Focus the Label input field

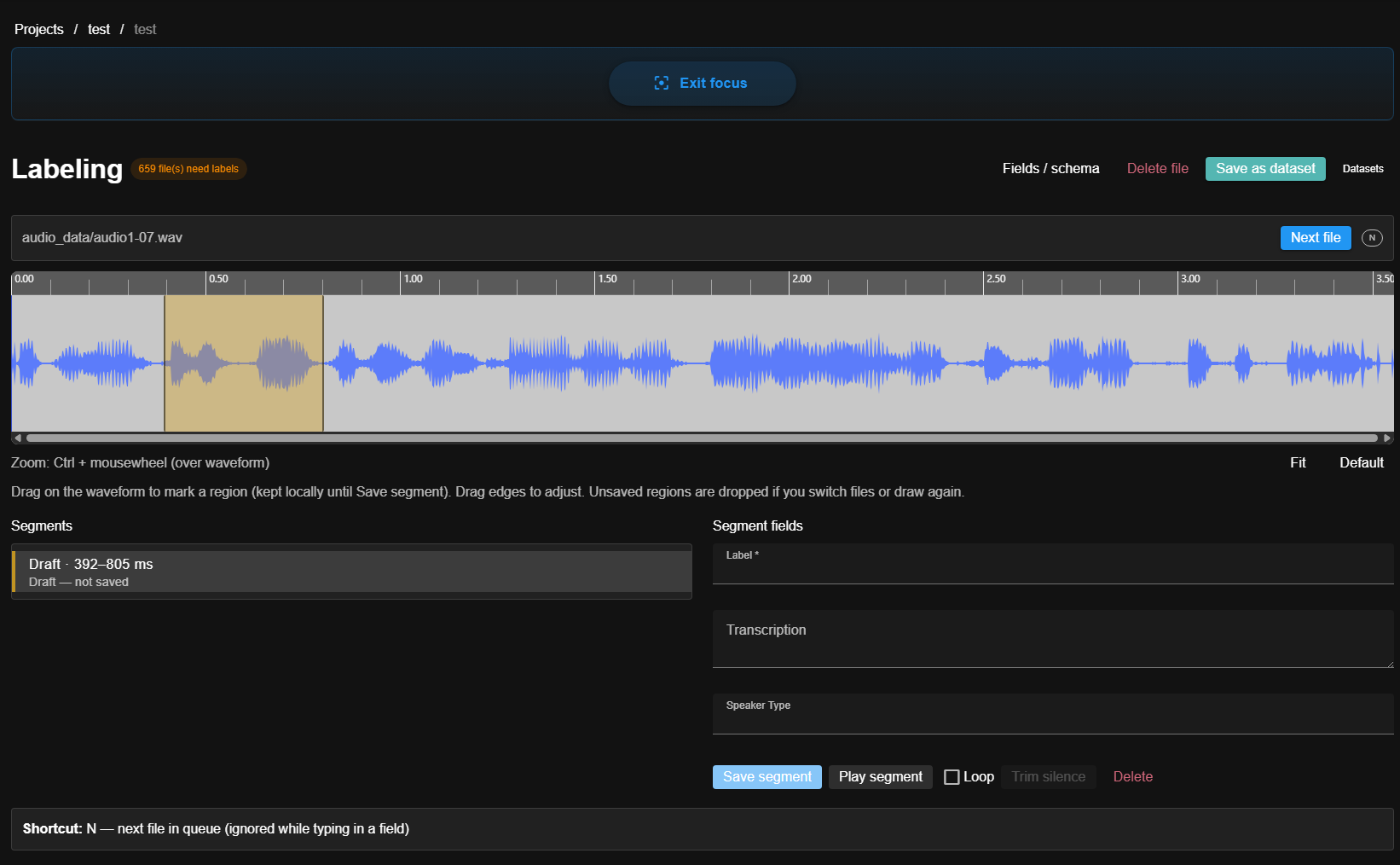click(1053, 564)
